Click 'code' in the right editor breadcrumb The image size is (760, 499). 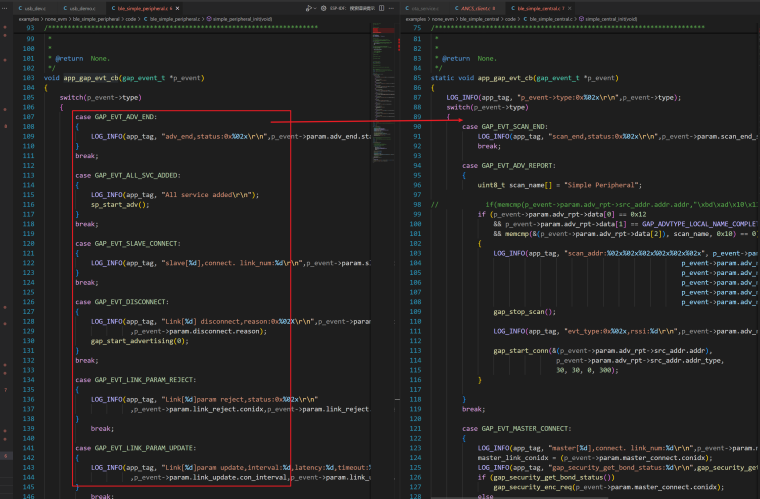click(x=511, y=19)
